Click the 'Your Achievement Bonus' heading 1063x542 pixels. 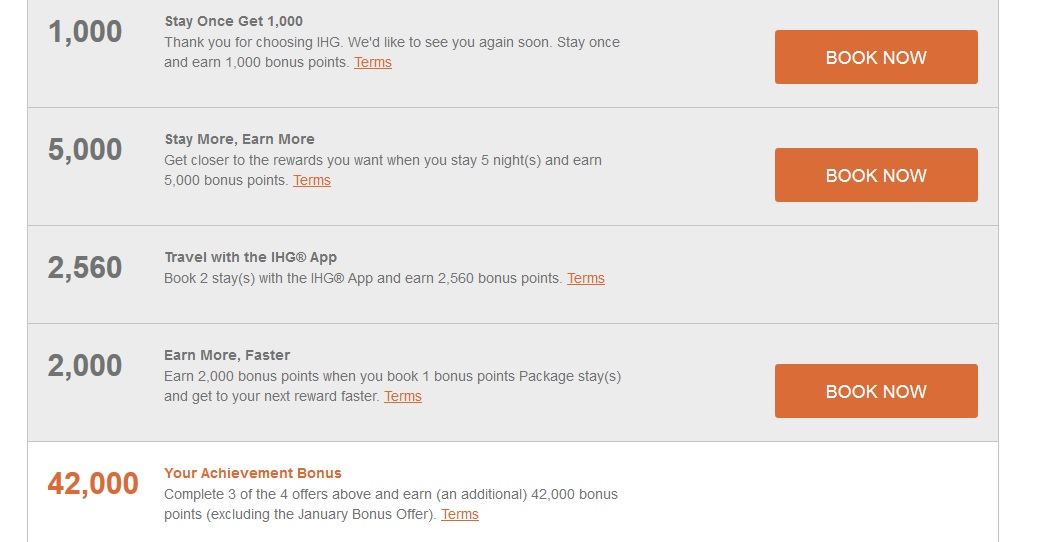pos(253,473)
